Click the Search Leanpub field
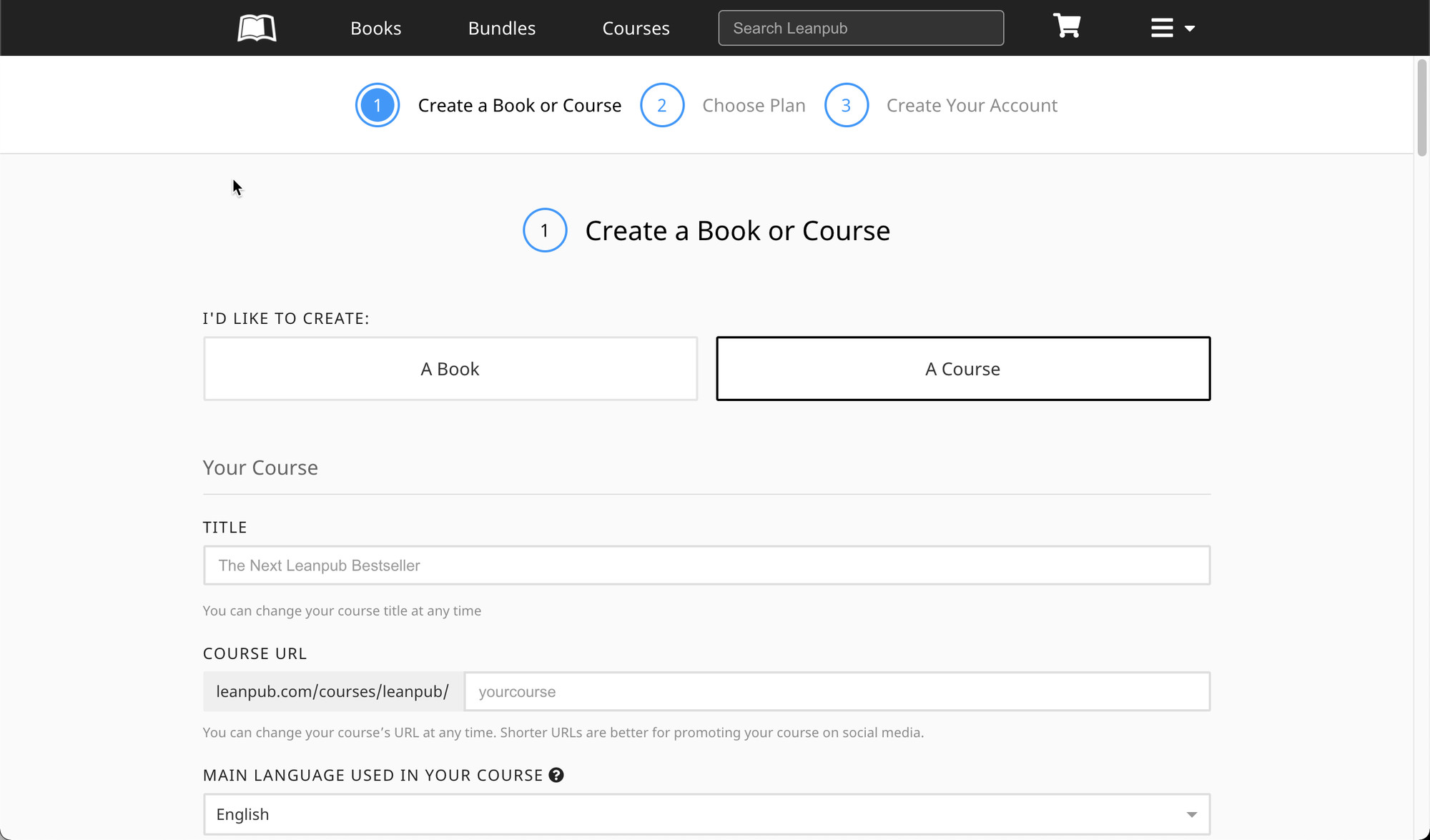Image resolution: width=1430 pixels, height=840 pixels. pyautogui.click(x=861, y=28)
